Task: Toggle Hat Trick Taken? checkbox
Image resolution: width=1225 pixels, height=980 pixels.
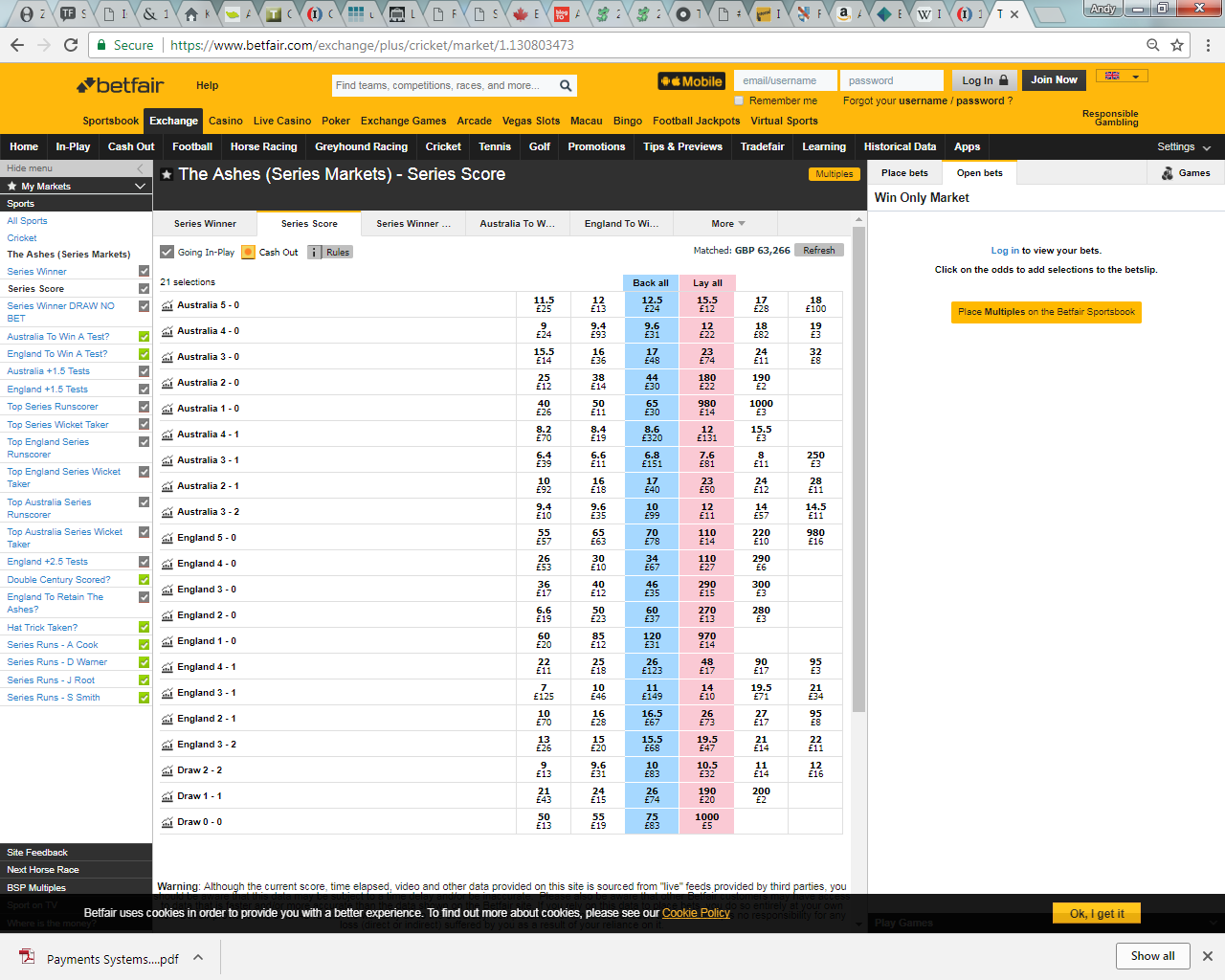Action: (144, 628)
